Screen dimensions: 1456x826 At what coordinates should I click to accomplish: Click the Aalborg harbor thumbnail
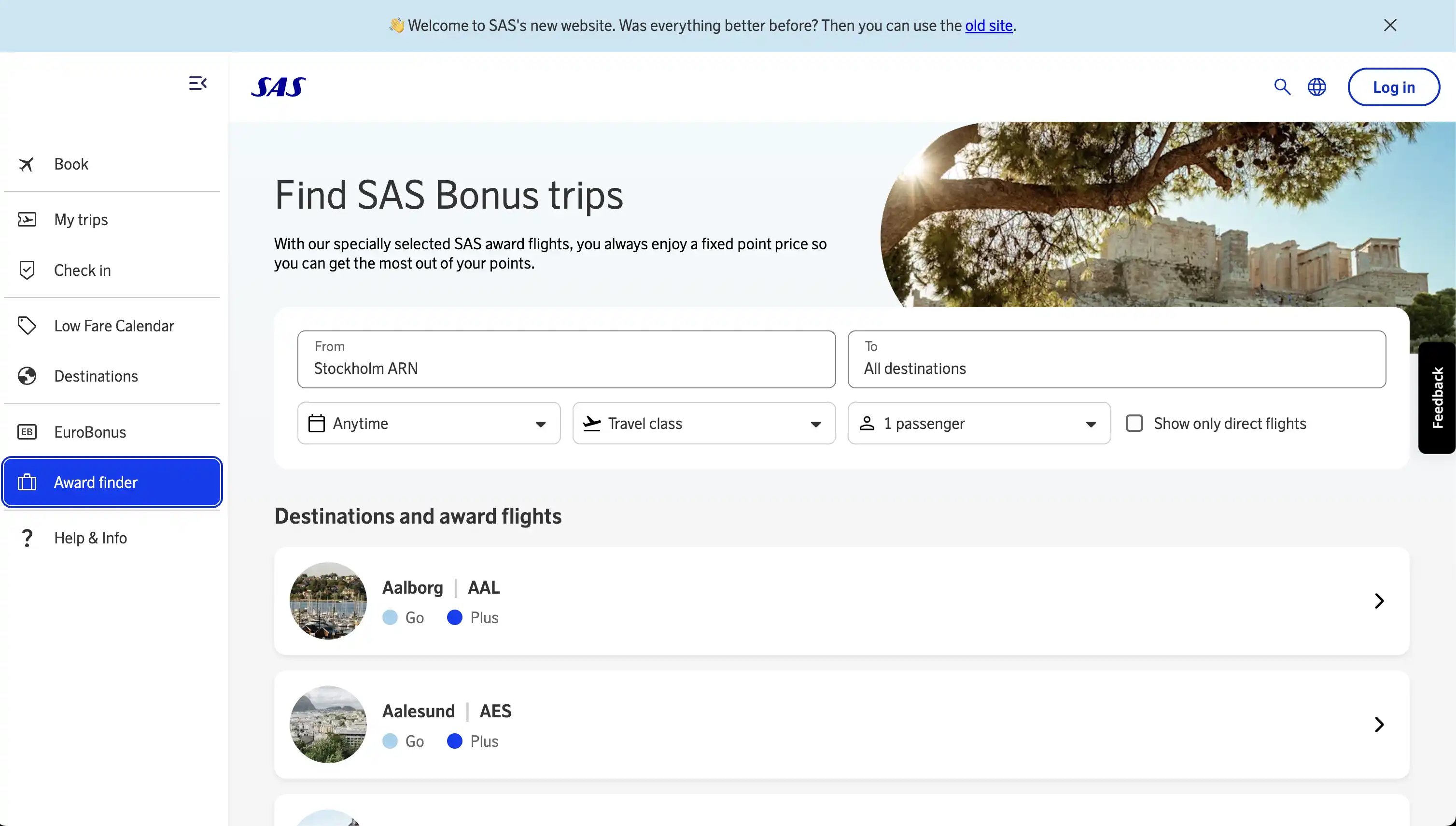pos(328,601)
